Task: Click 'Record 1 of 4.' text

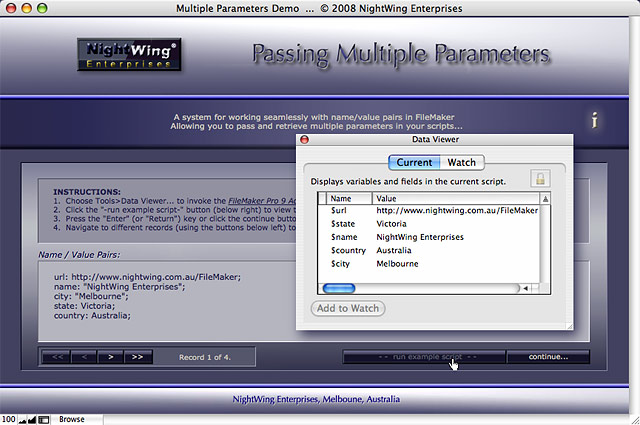Action: pyautogui.click(x=204, y=357)
